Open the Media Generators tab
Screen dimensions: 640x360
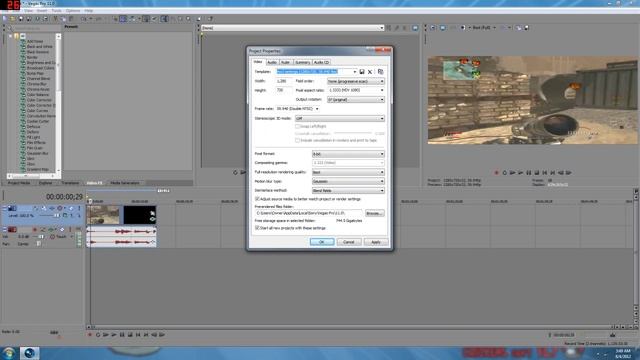click(x=124, y=183)
